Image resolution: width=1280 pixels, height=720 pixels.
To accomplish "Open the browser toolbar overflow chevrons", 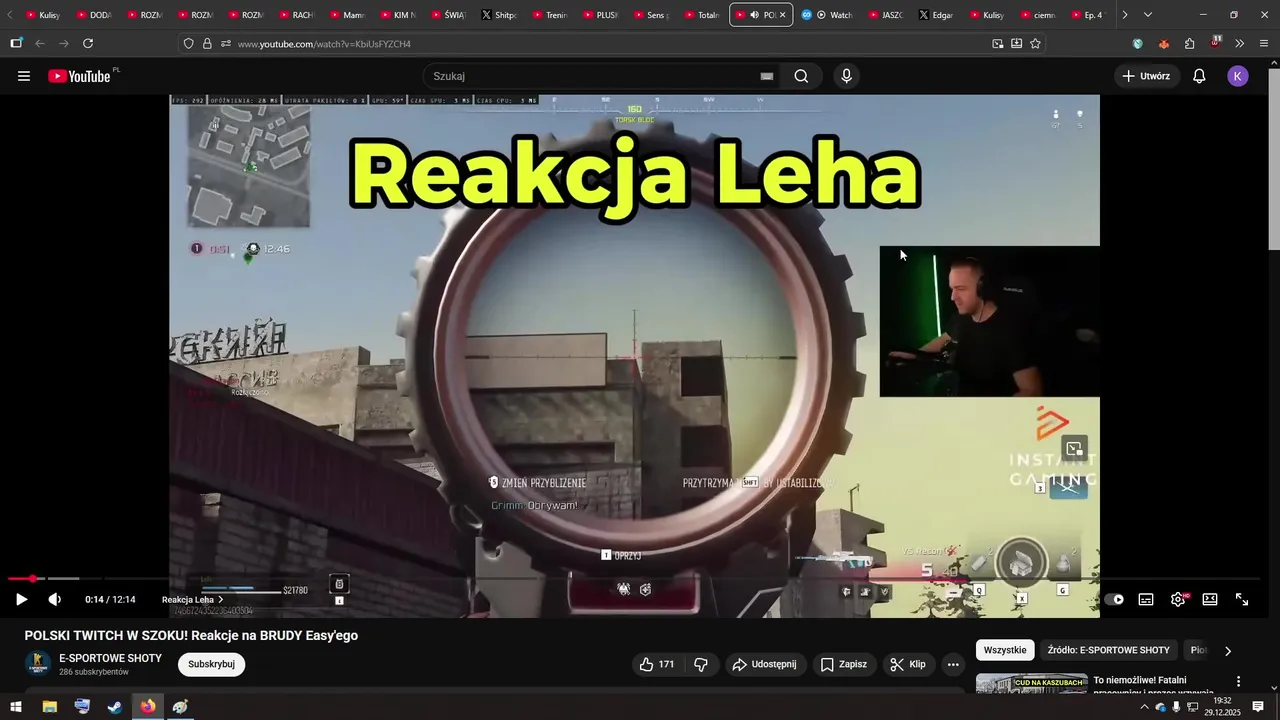I will coord(1240,44).
